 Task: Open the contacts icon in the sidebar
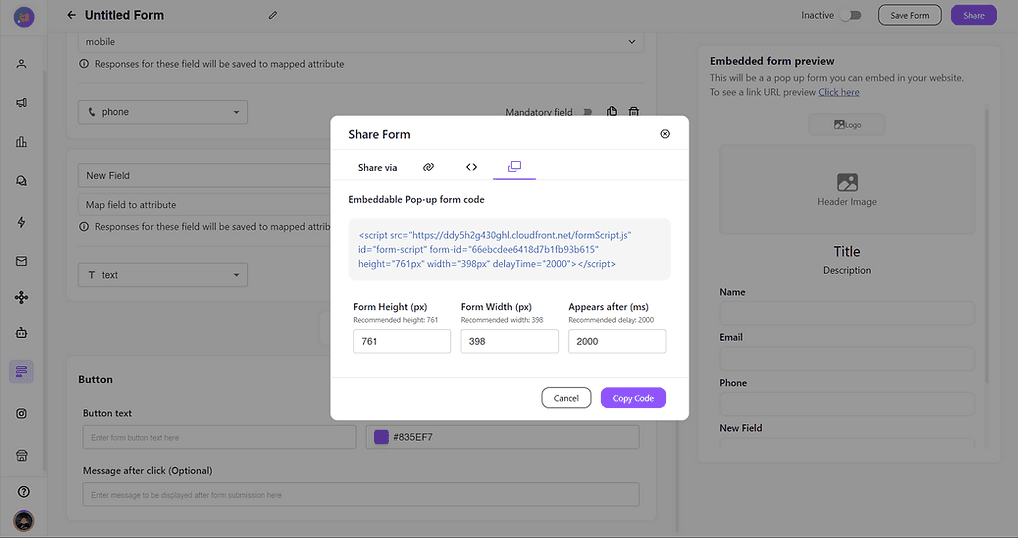coord(21,64)
